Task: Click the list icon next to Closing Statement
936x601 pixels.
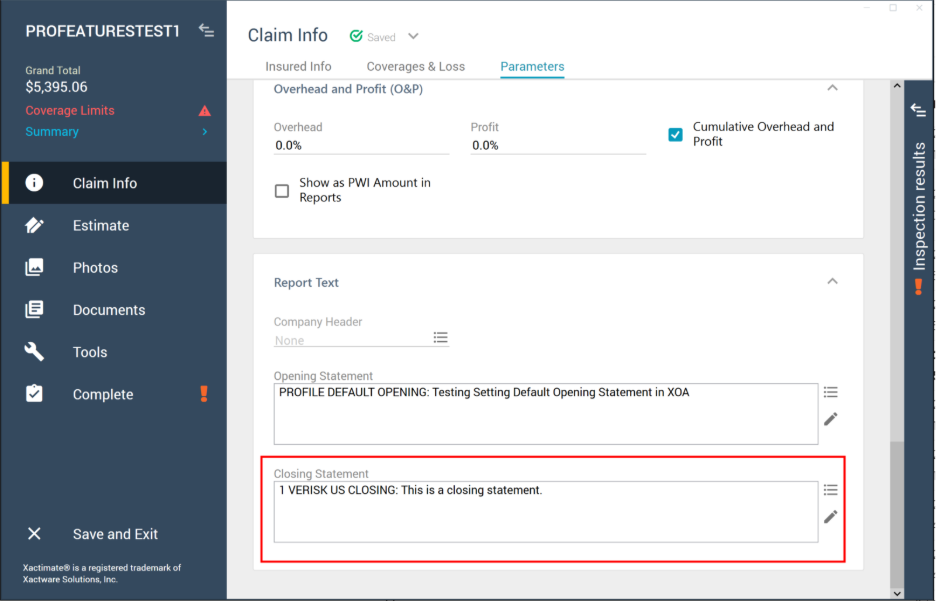Action: tap(830, 490)
